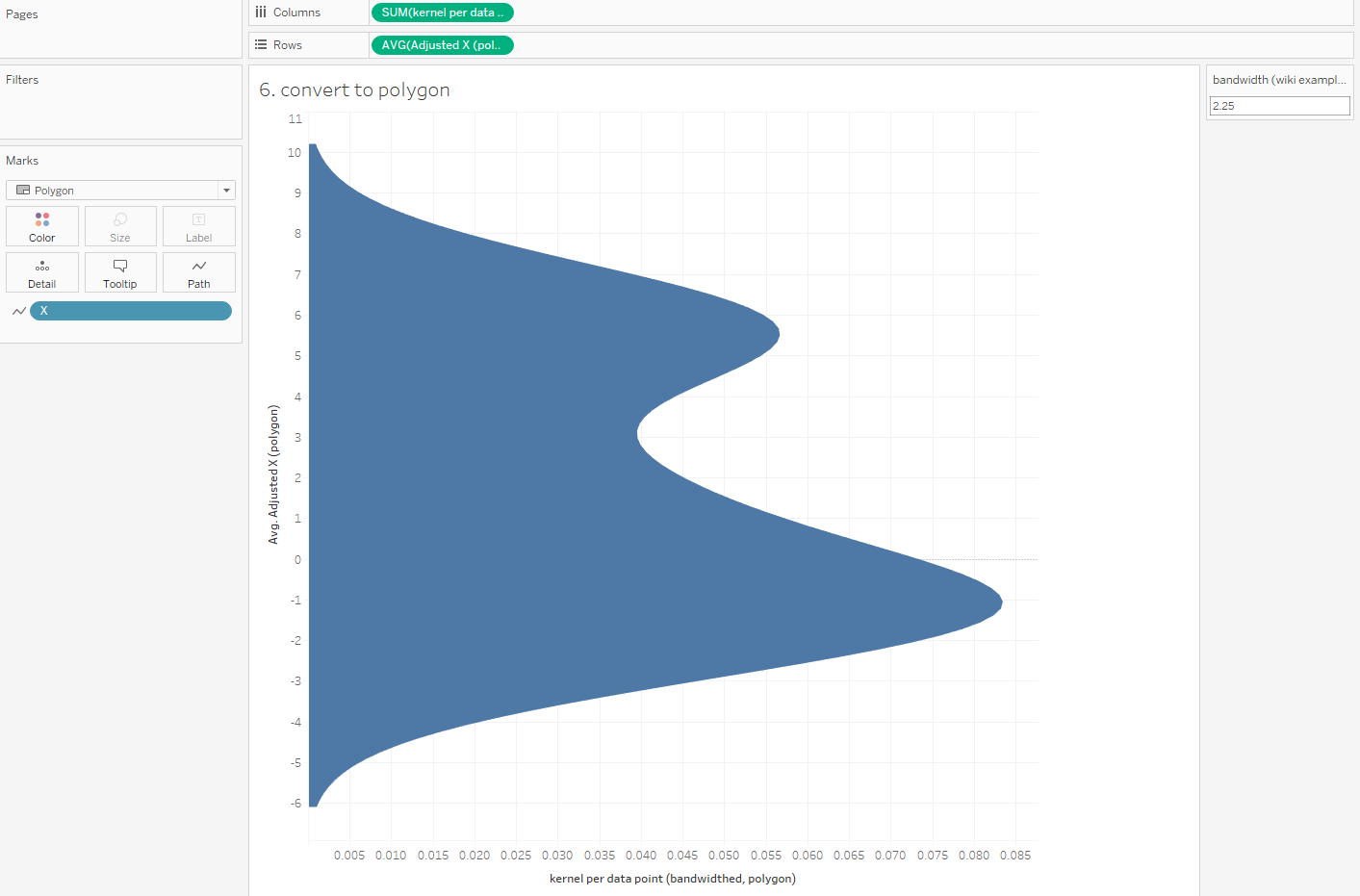This screenshot has height=896, width=1360.
Task: Click the Label marks button
Action: coord(198,226)
